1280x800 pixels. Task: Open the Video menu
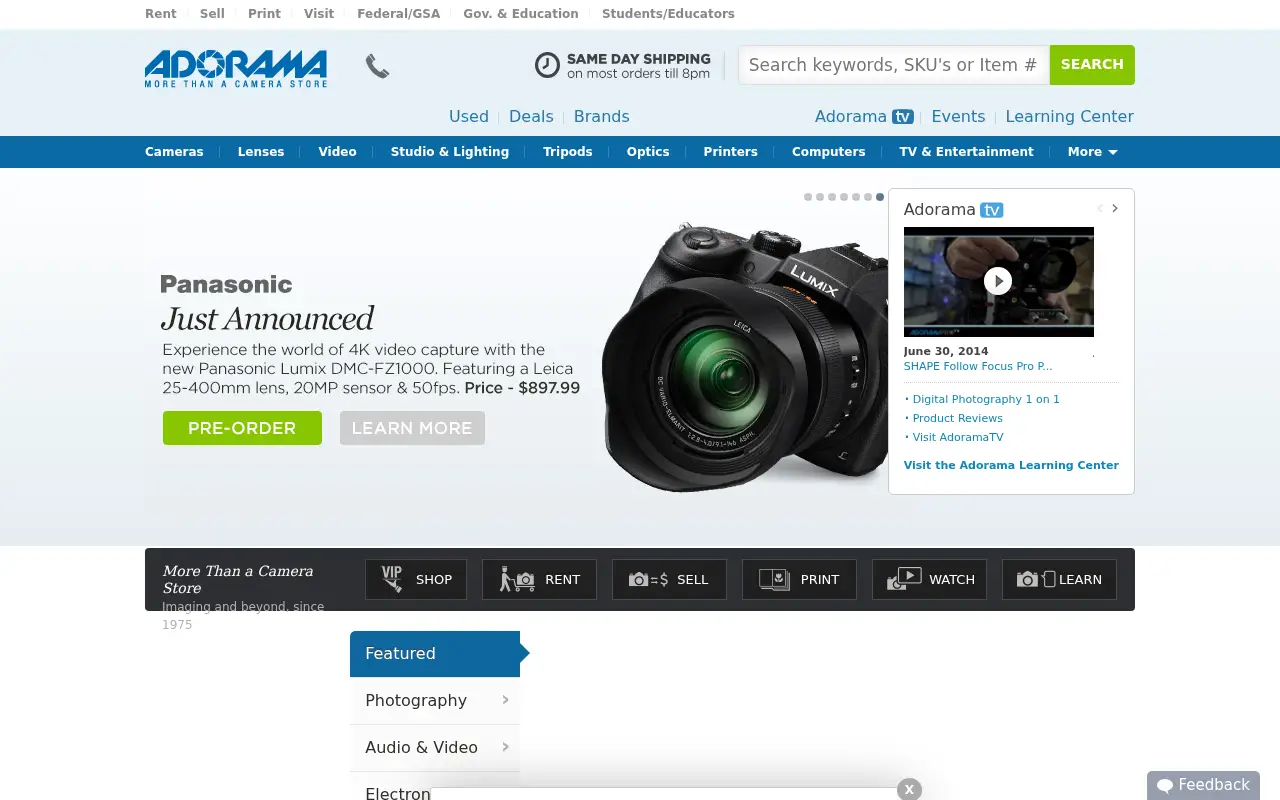pyautogui.click(x=337, y=152)
